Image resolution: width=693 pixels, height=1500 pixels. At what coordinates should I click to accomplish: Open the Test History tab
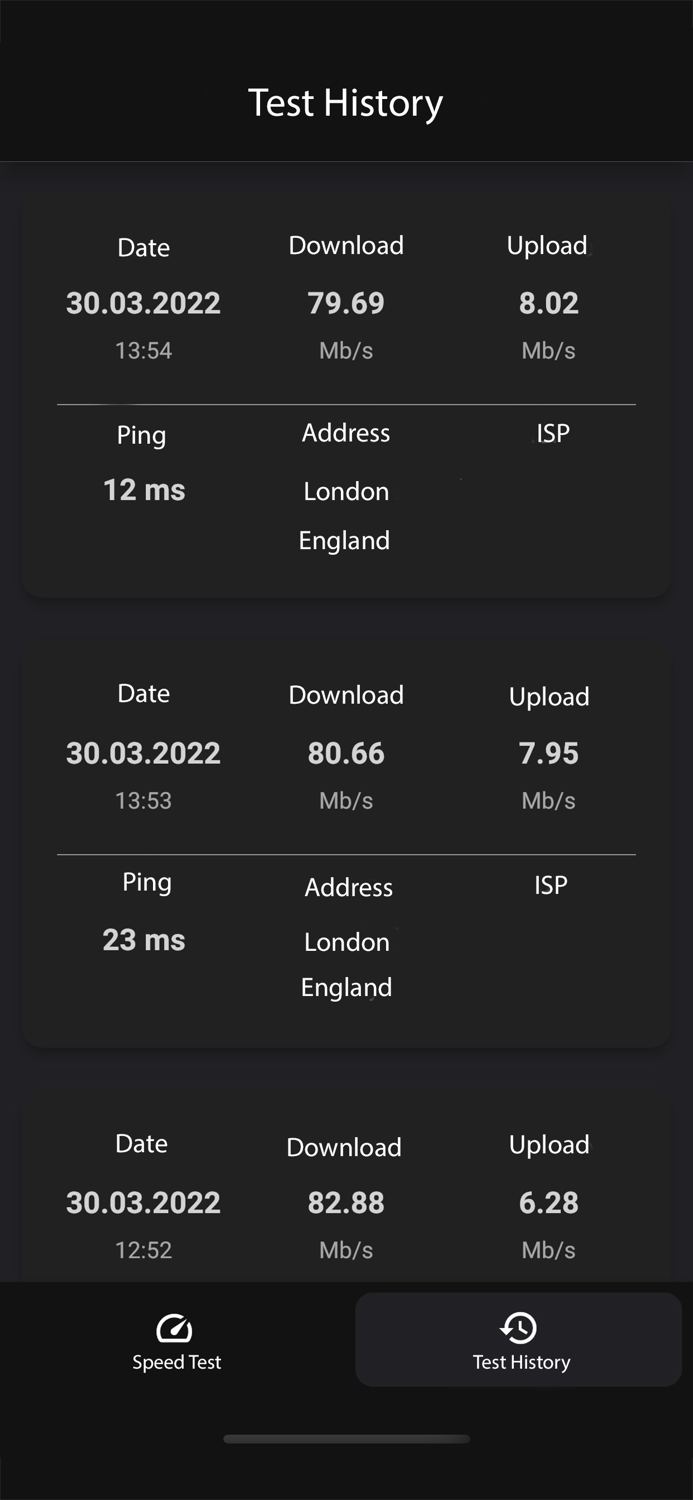[x=517, y=1340]
